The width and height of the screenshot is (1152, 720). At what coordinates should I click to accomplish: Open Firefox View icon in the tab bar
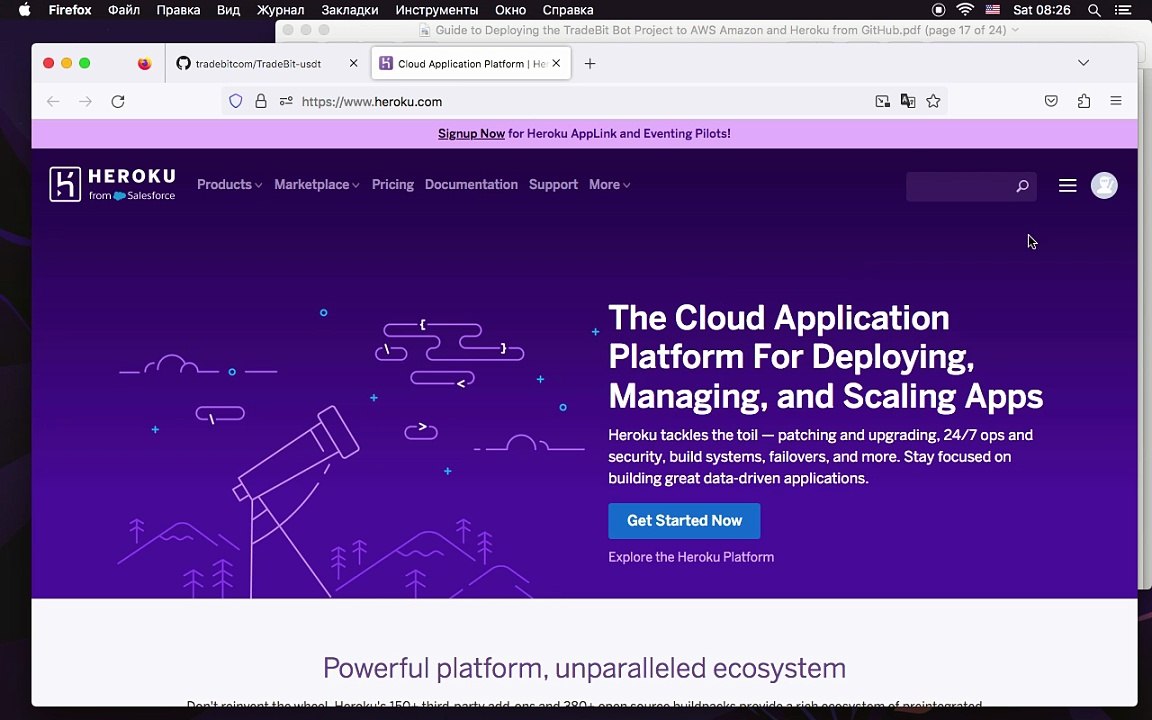145,64
